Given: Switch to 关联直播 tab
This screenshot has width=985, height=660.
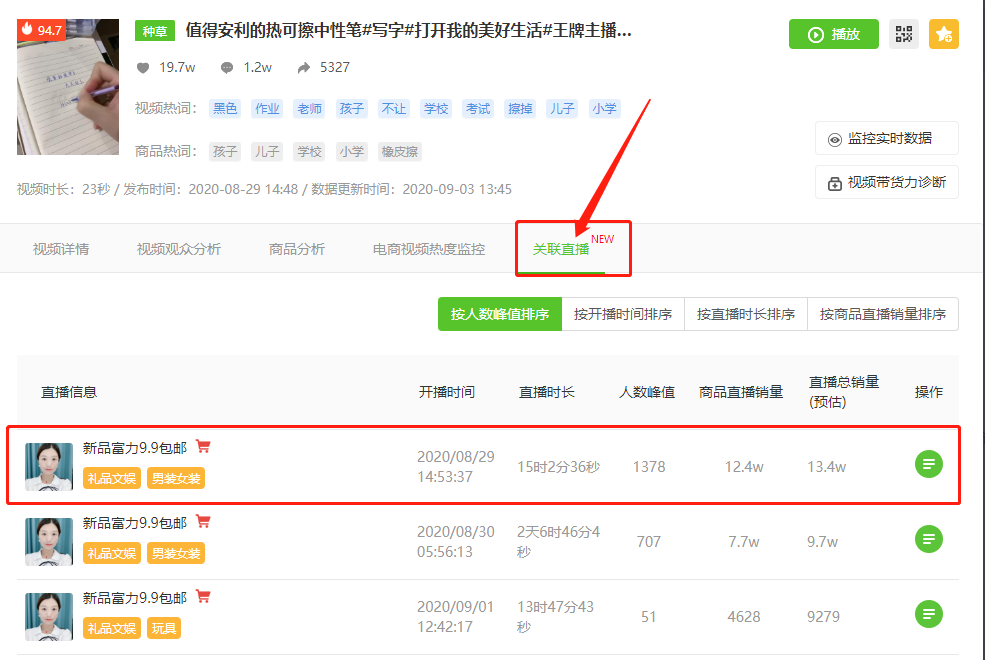Looking at the screenshot, I should pos(561,249).
